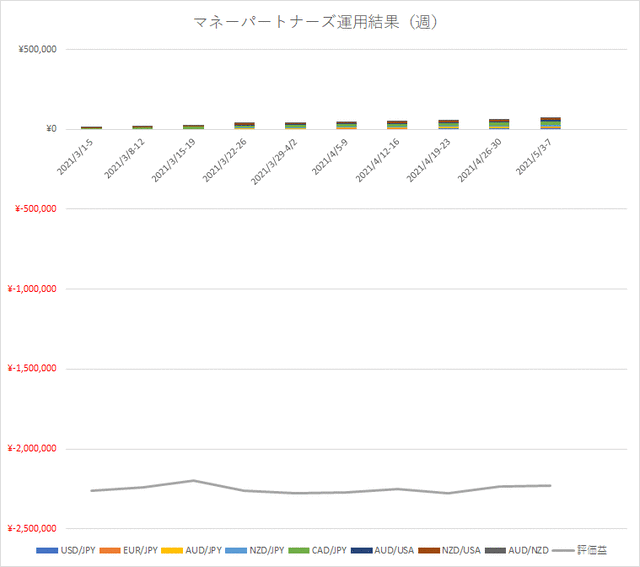Click the ¥-2,500,000 axis label
This screenshot has width=640, height=567.
[x=32, y=529]
